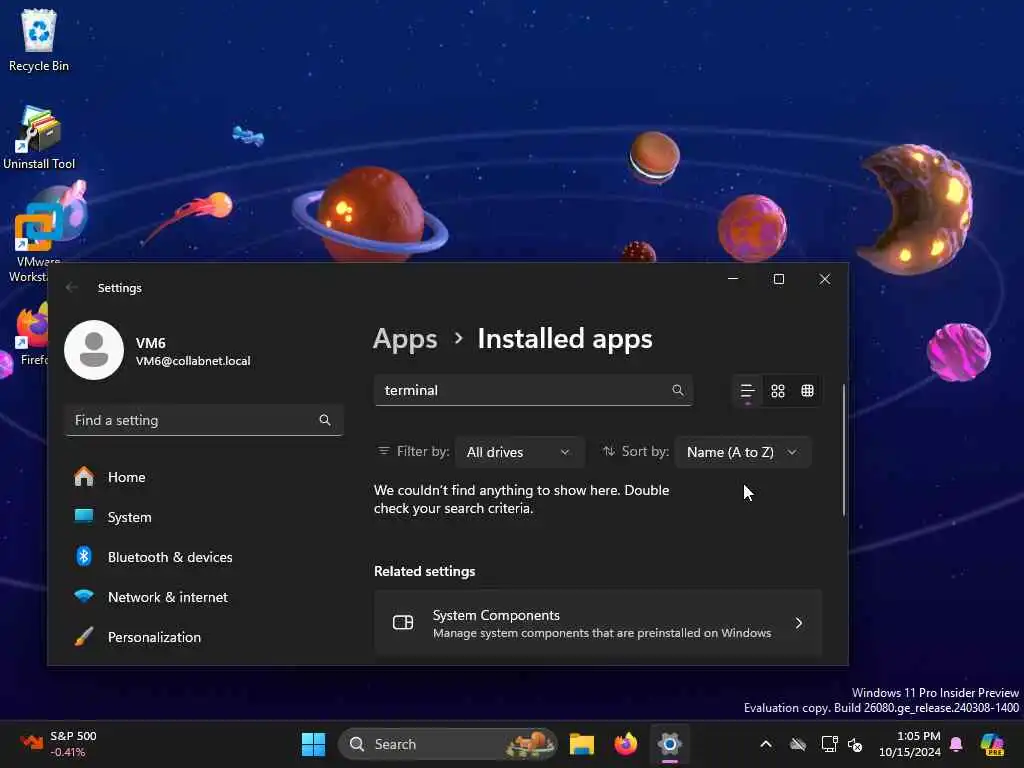Click the Settings window scrollbar
Screen dimensions: 1024x768
coord(844,450)
